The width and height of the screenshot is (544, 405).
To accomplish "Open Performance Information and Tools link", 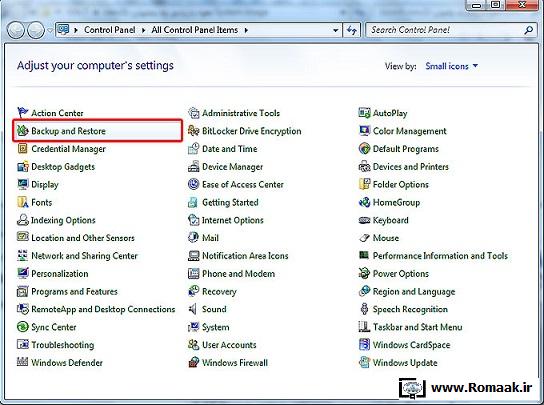I will point(440,255).
